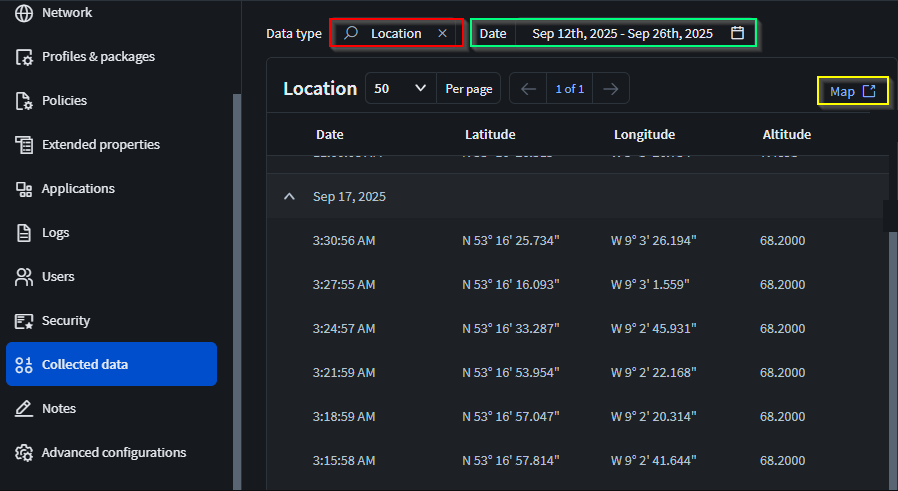Sort by the Latitude column header
This screenshot has height=491, width=898.
(492, 134)
